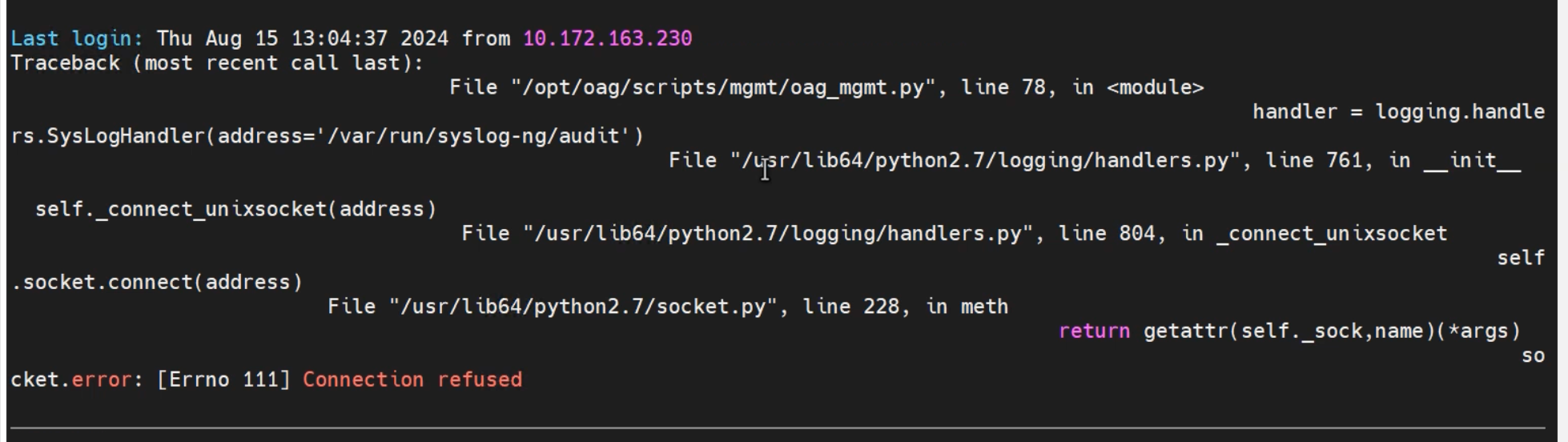
Task: Click the pink "return" keyword
Action: pos(1094,331)
